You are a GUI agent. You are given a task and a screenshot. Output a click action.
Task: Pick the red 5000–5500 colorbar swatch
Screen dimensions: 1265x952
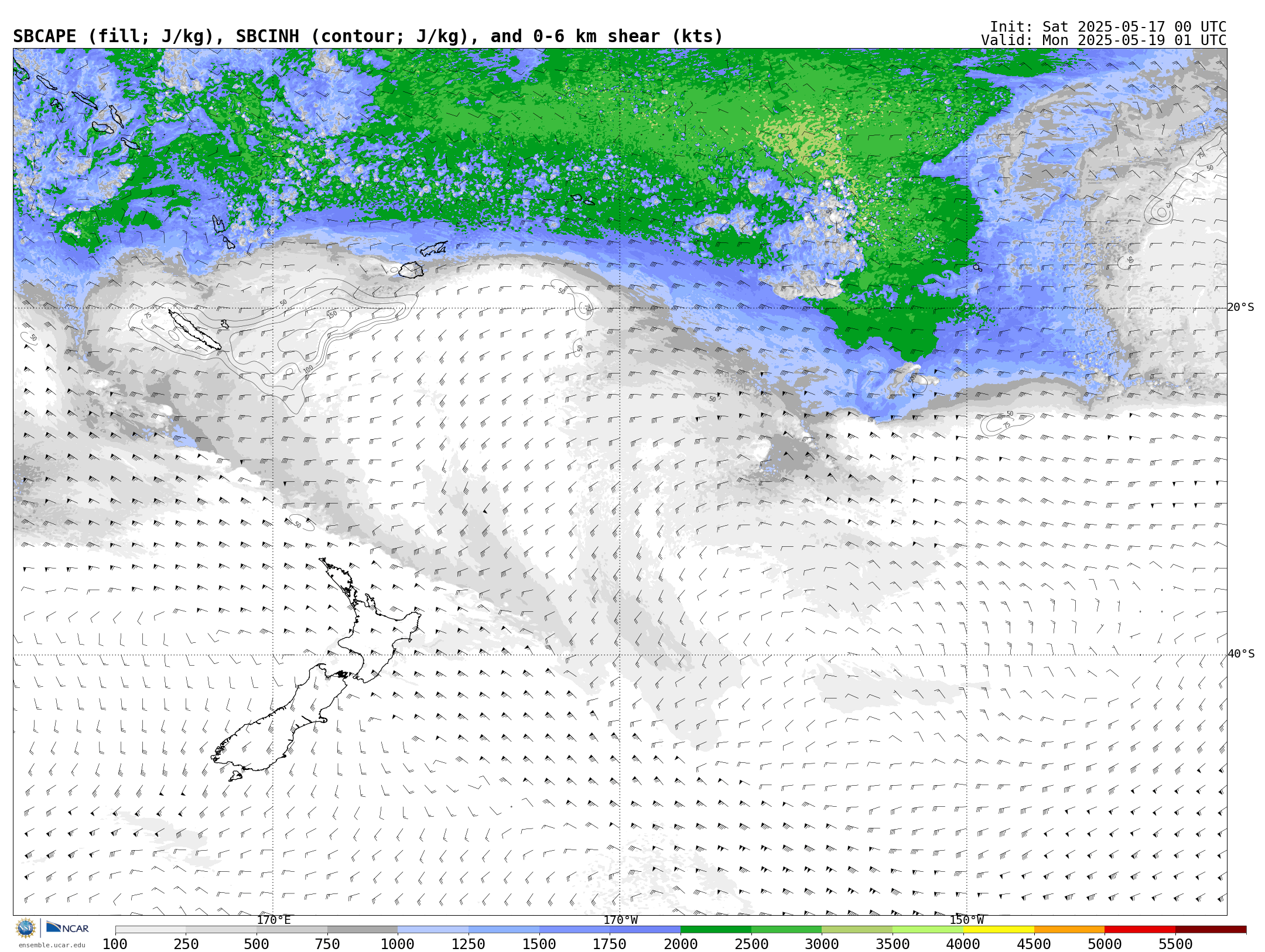[x=1140, y=930]
